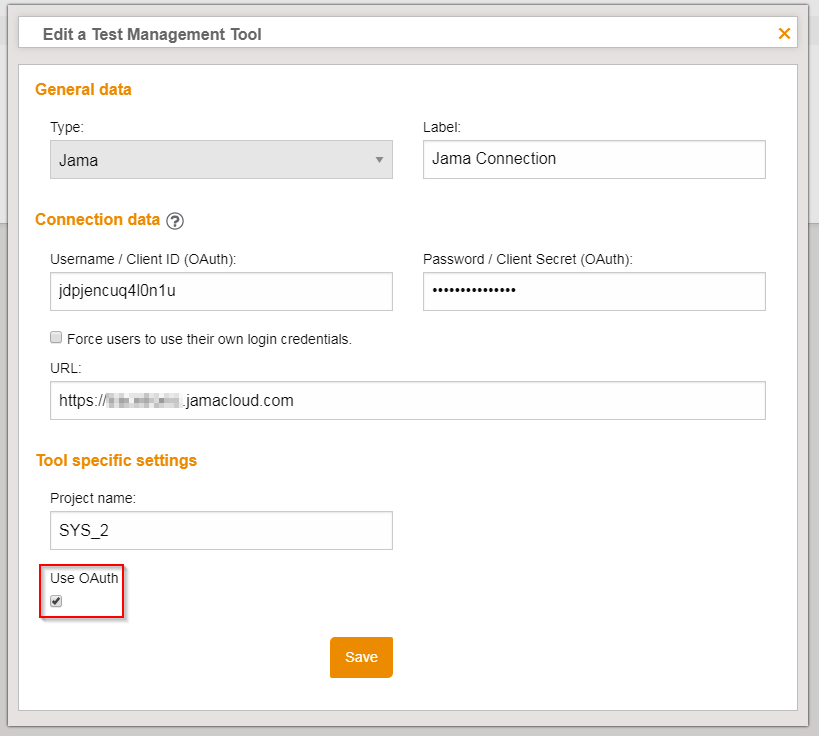Click the dialog title Edit a Test Management Tool
Screen dimensions: 819x736
click(152, 35)
